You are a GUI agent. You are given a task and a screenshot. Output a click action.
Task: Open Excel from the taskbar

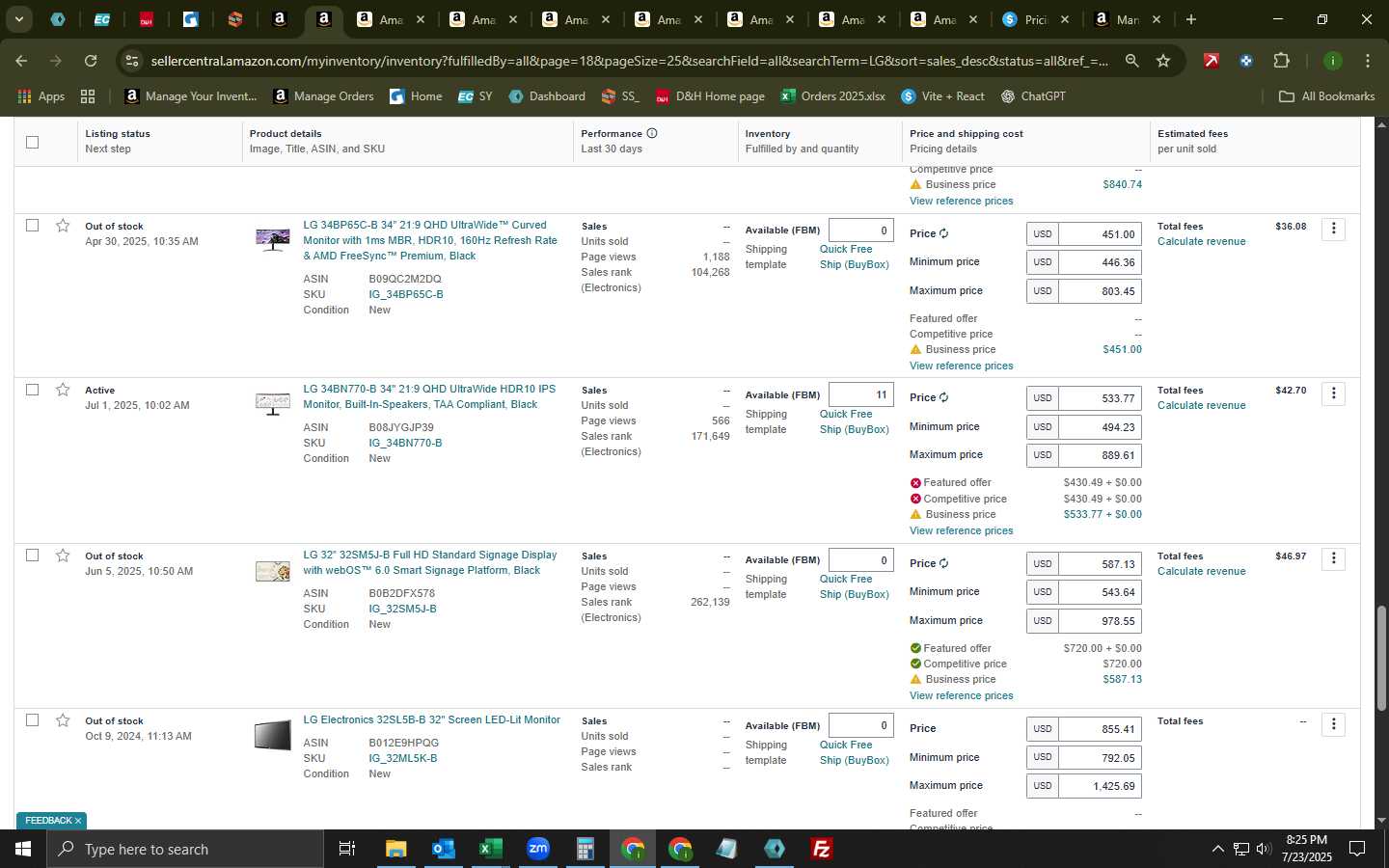pos(490,849)
